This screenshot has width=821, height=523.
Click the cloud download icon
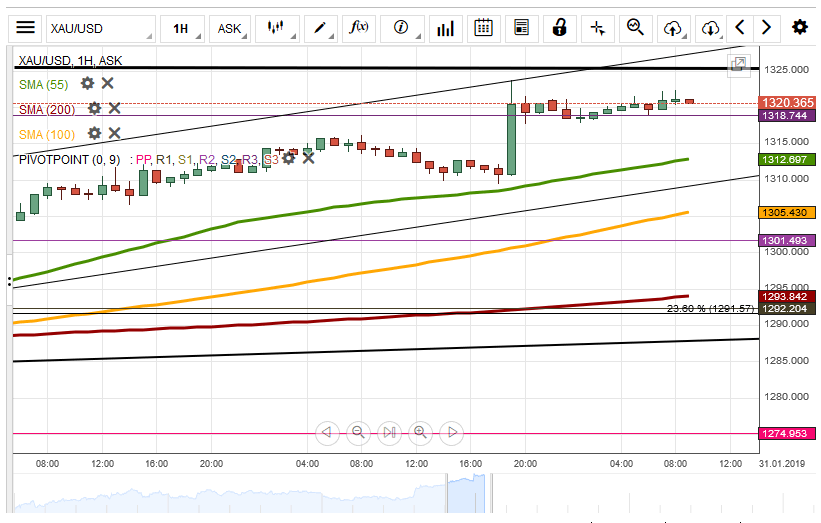coord(710,28)
